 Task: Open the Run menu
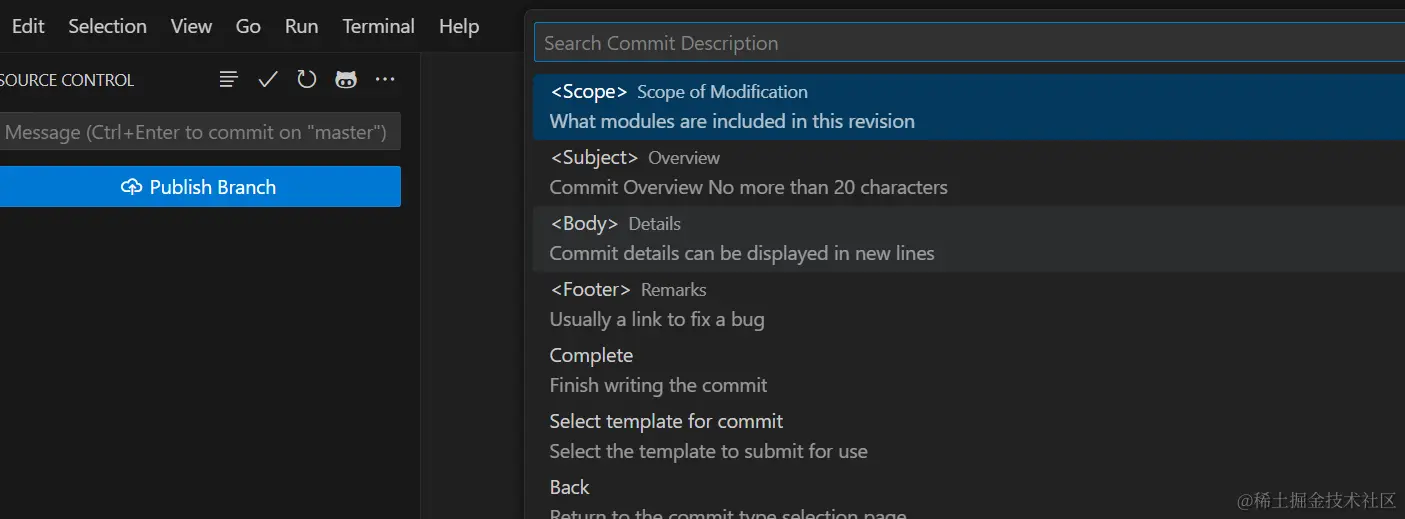click(301, 26)
